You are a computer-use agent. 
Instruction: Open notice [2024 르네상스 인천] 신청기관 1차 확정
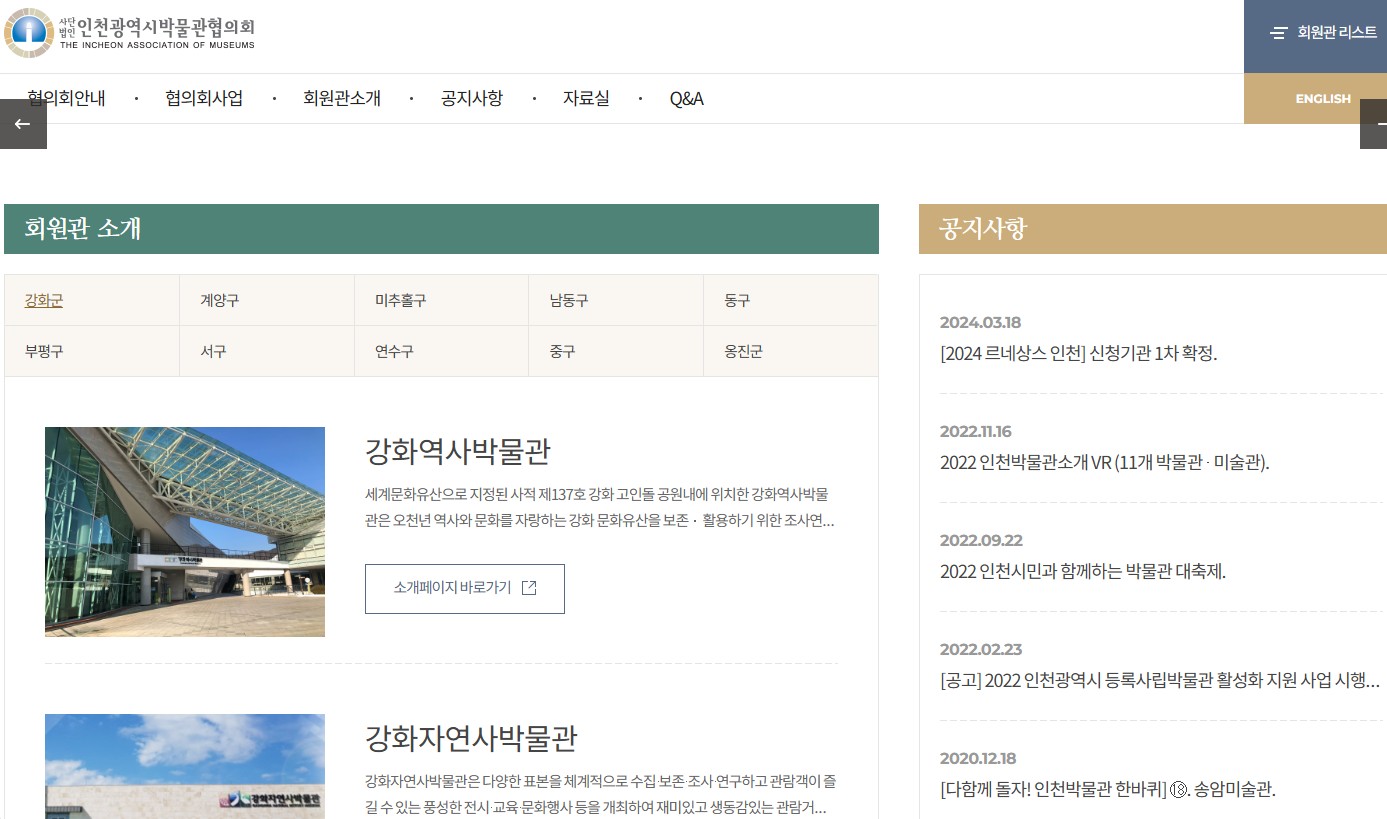(1078, 353)
